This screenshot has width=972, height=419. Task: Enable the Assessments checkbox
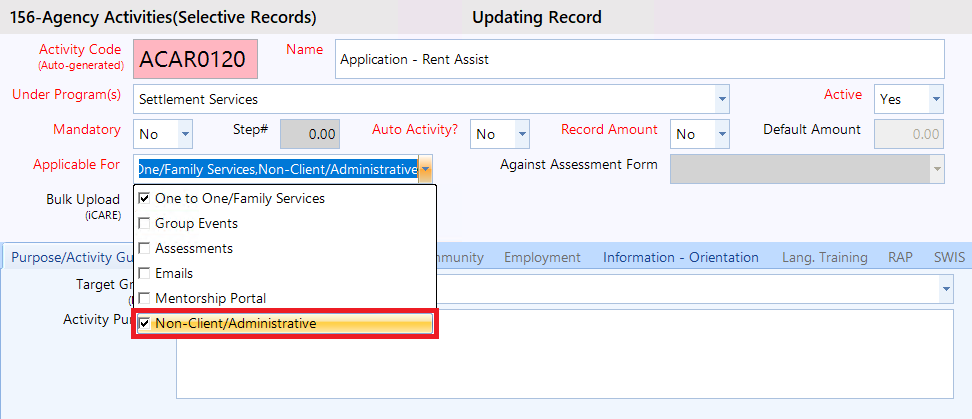145,248
